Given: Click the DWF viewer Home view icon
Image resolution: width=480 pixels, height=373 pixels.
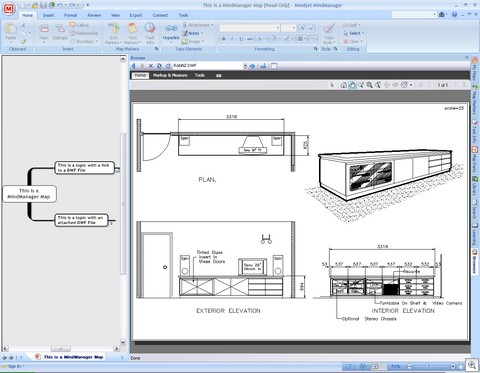Looking at the screenshot, I should pyautogui.click(x=344, y=85).
